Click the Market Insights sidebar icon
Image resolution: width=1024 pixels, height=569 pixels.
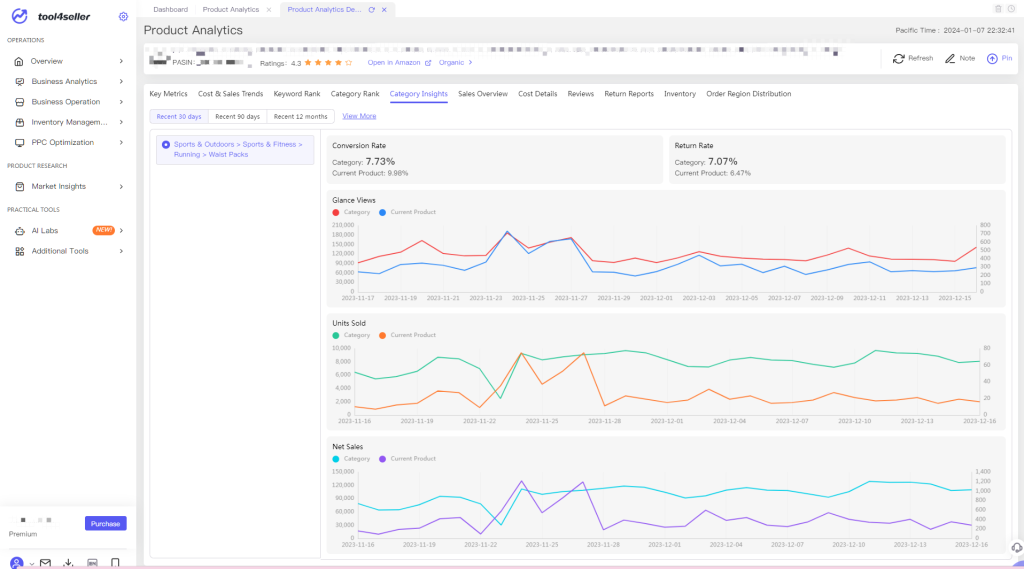[x=20, y=187]
